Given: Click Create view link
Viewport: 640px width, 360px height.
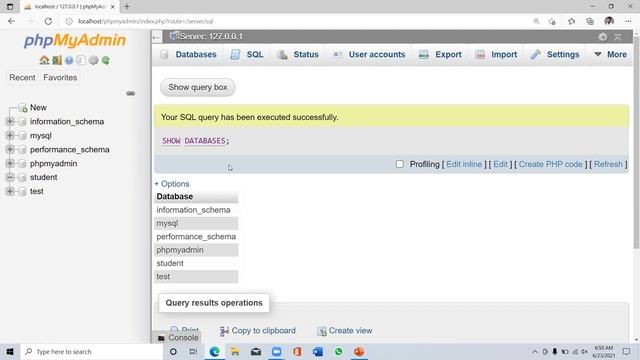Looking at the screenshot, I should coord(350,331).
